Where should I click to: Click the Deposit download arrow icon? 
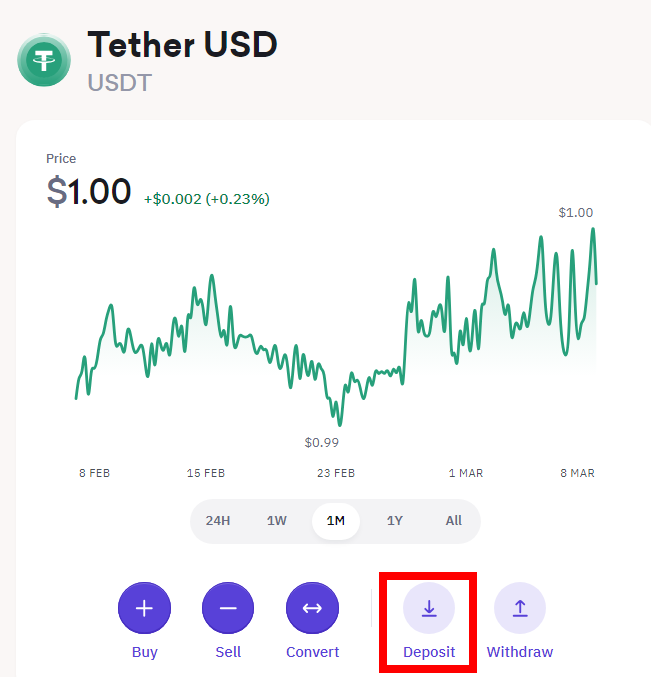pyautogui.click(x=429, y=608)
